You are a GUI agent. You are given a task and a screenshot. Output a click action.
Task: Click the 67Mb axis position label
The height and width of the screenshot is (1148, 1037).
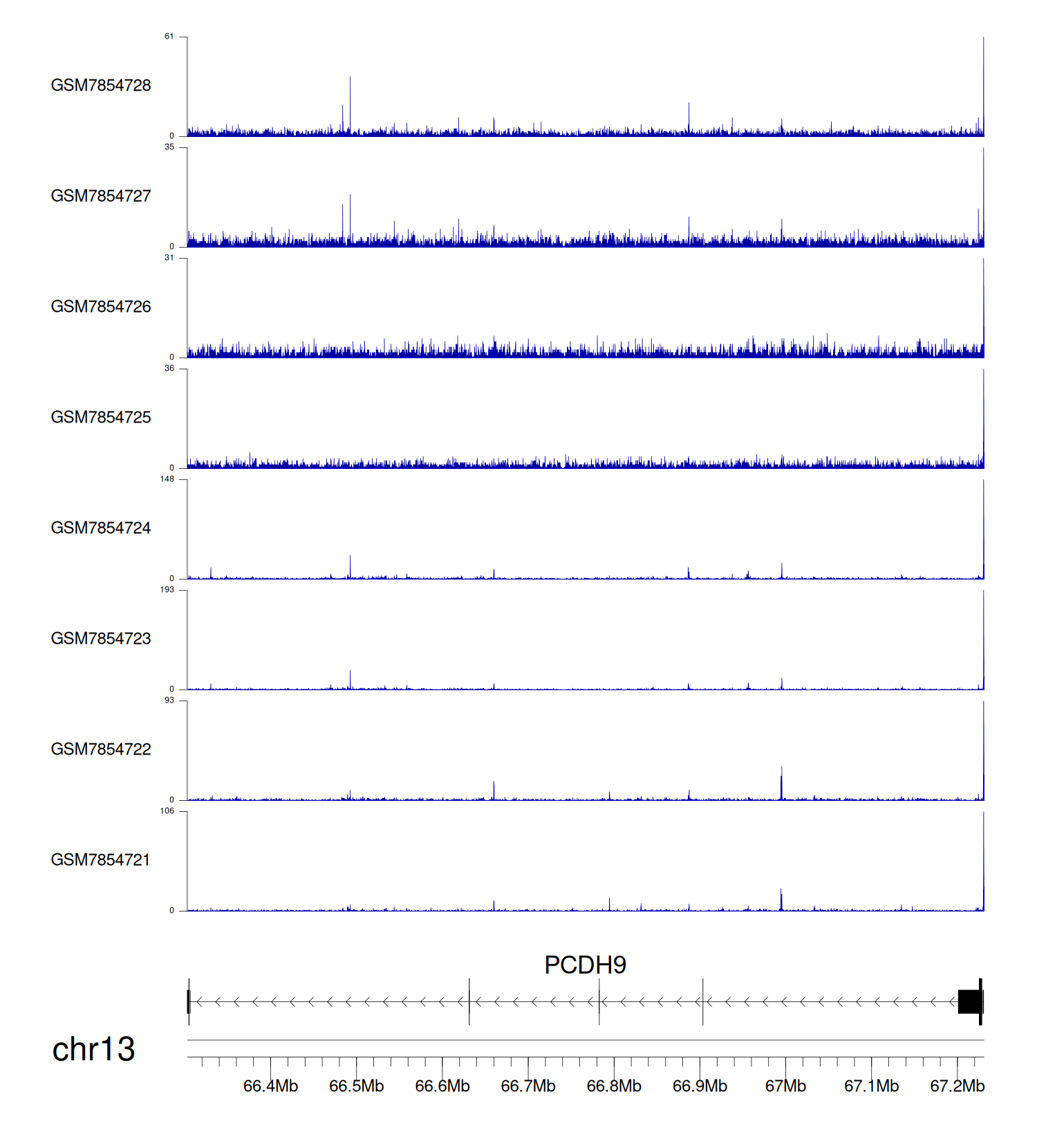[785, 1086]
